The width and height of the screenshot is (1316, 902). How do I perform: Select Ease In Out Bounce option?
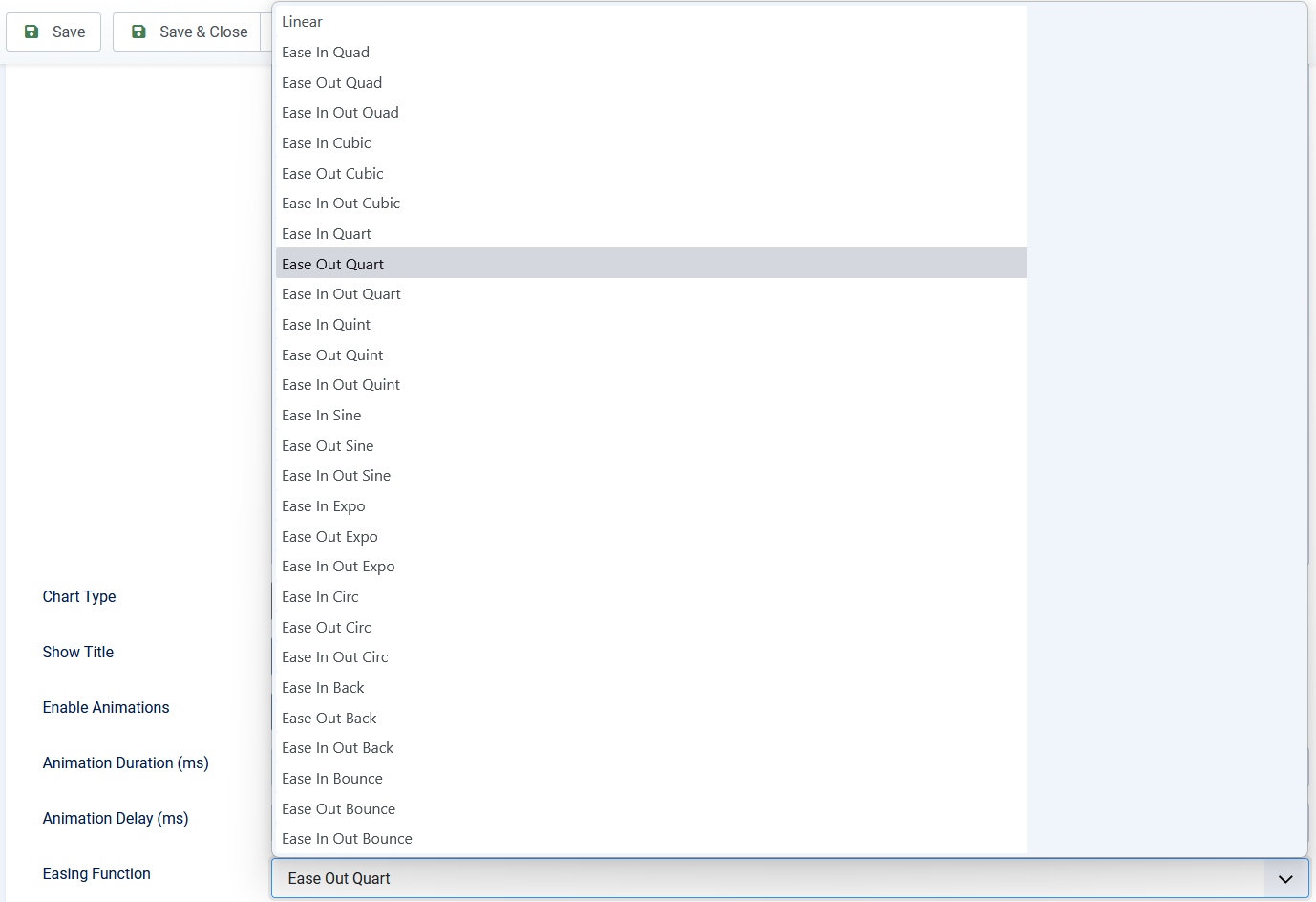(x=348, y=839)
